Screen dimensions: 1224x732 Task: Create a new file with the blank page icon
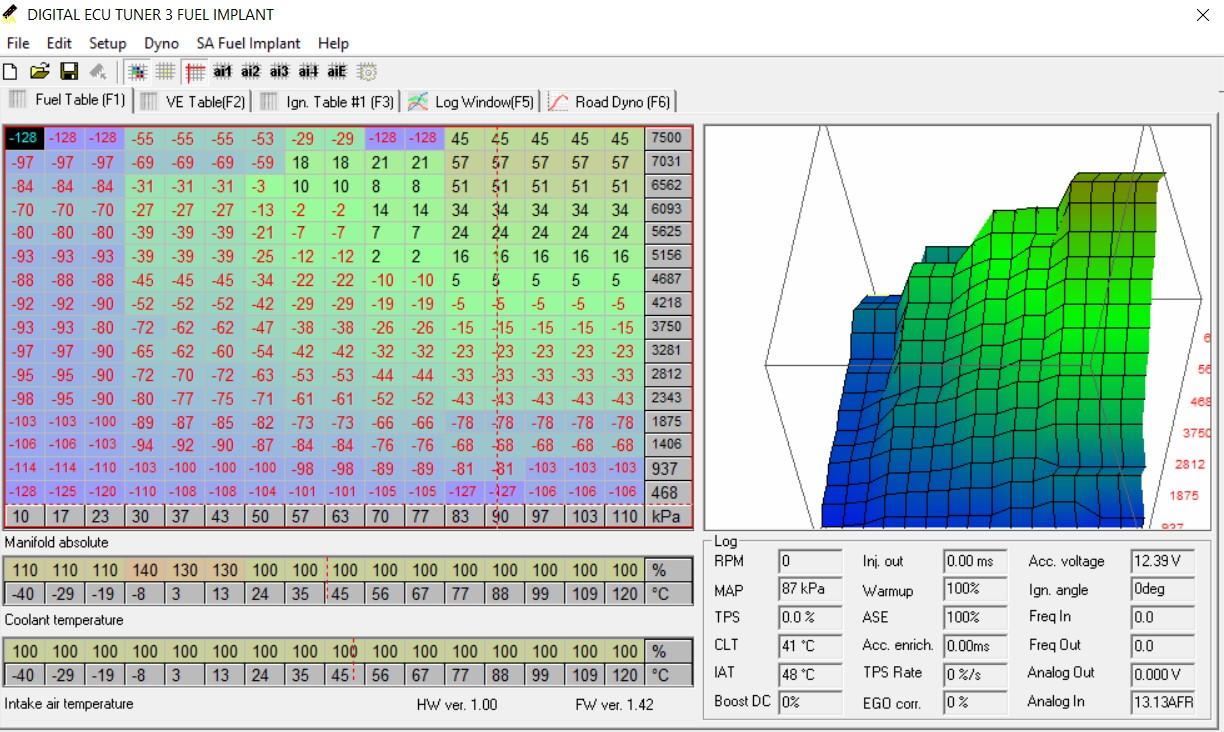coord(11,72)
